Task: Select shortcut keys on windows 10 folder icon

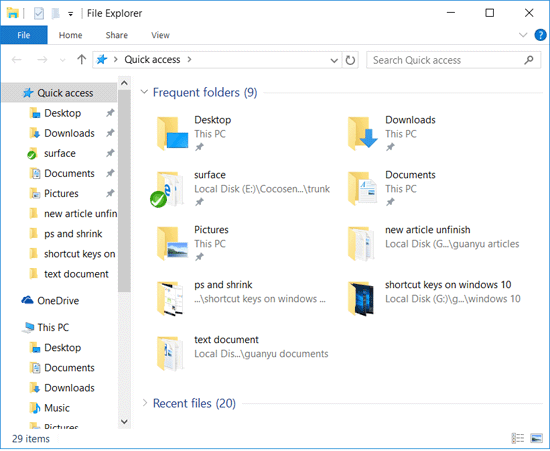Action: point(361,299)
